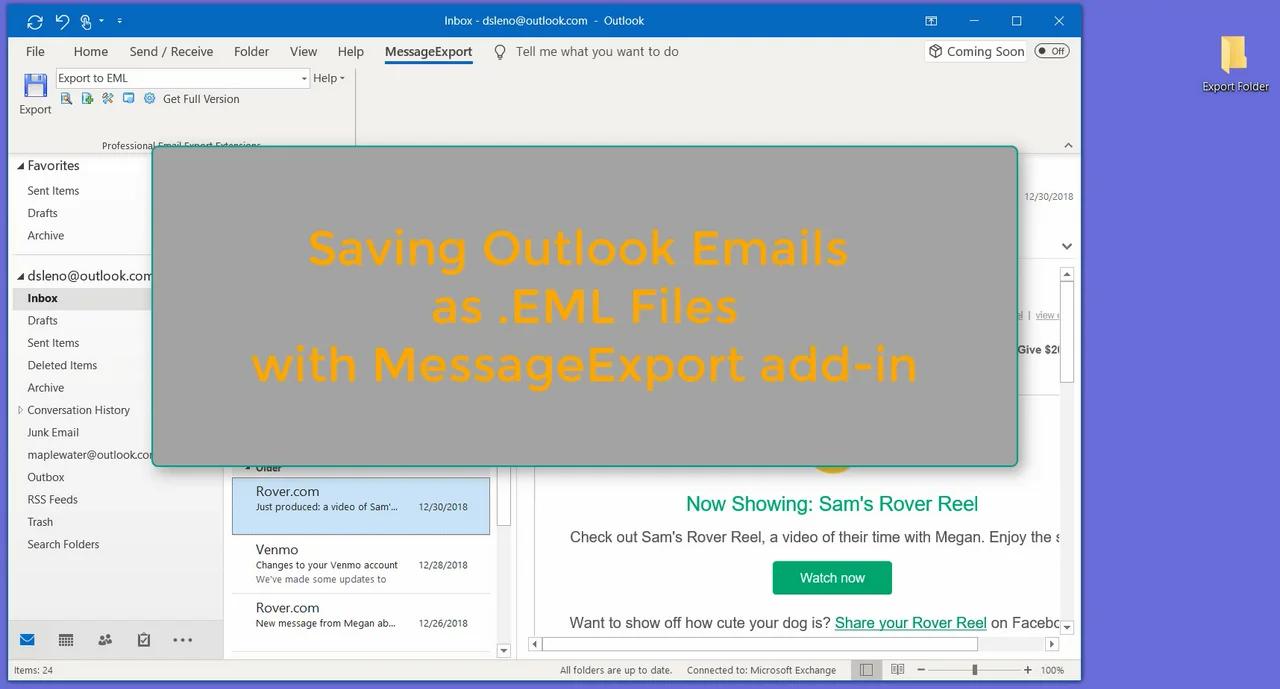Click the touch/mouse mode icon
This screenshot has width=1280, height=689.
(87, 21)
